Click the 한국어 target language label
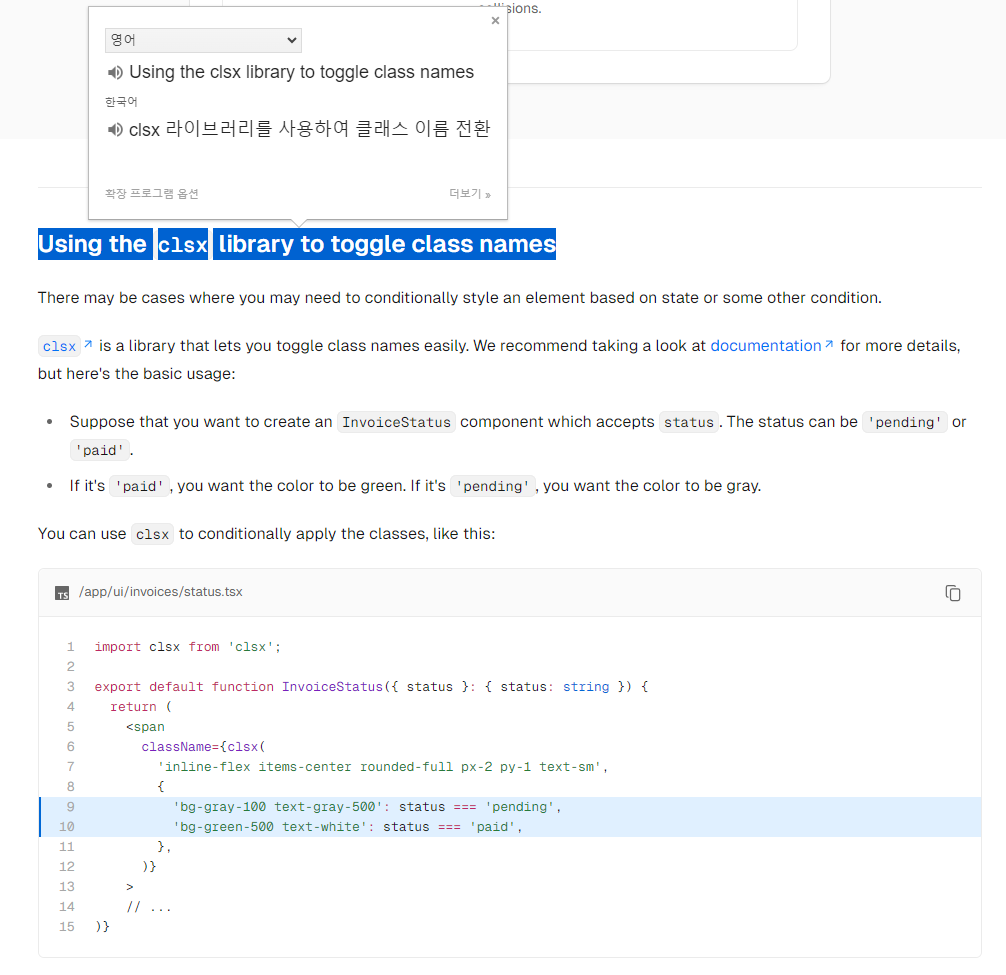This screenshot has width=1006, height=975. (121, 101)
